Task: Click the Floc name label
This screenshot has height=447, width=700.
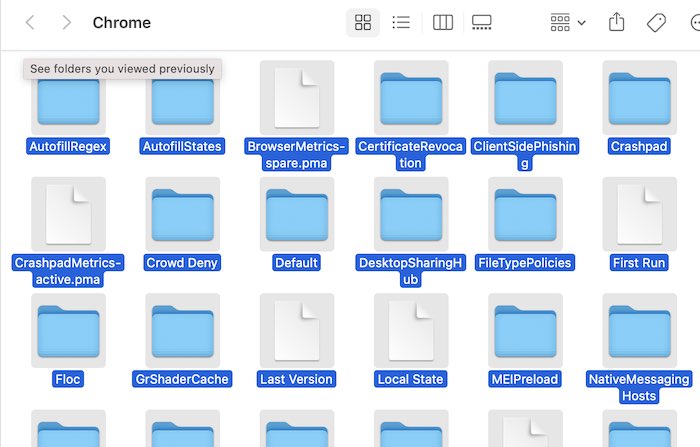Action: [x=68, y=380]
